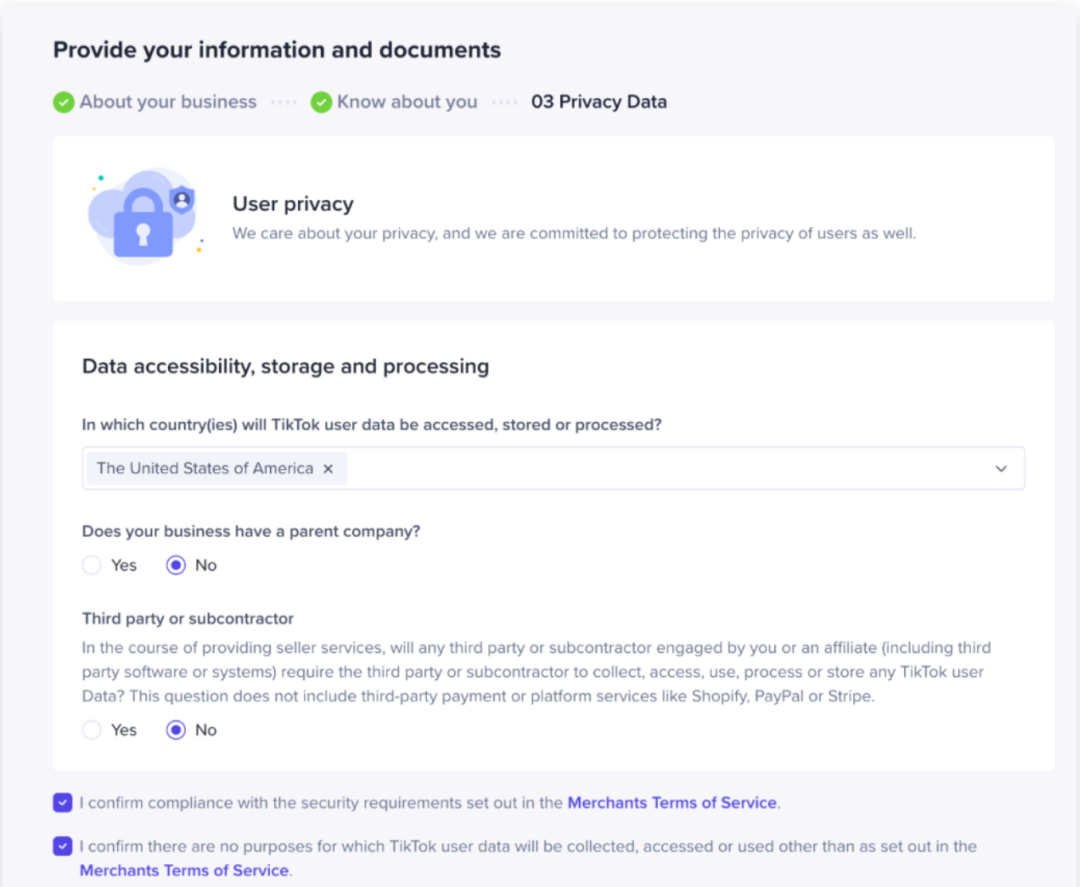The height and width of the screenshot is (887, 1080).
Task: Open Merchants Terms of Service link in data purposes confirmation
Action: tap(183, 870)
